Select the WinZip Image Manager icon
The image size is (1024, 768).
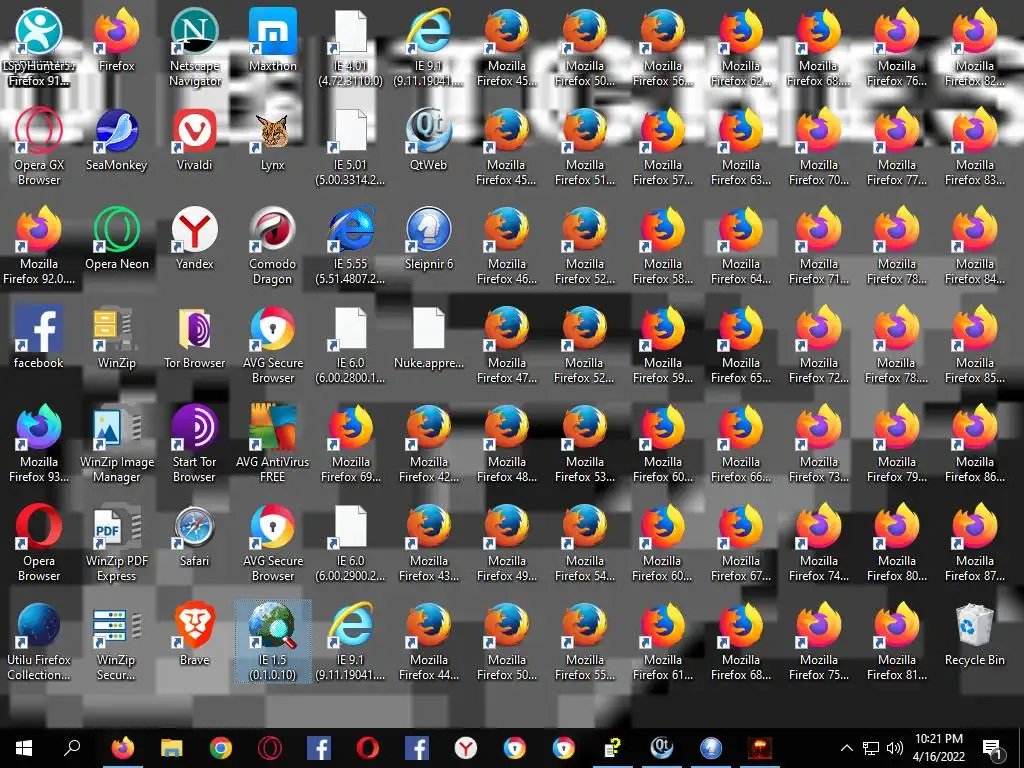pyautogui.click(x=116, y=444)
